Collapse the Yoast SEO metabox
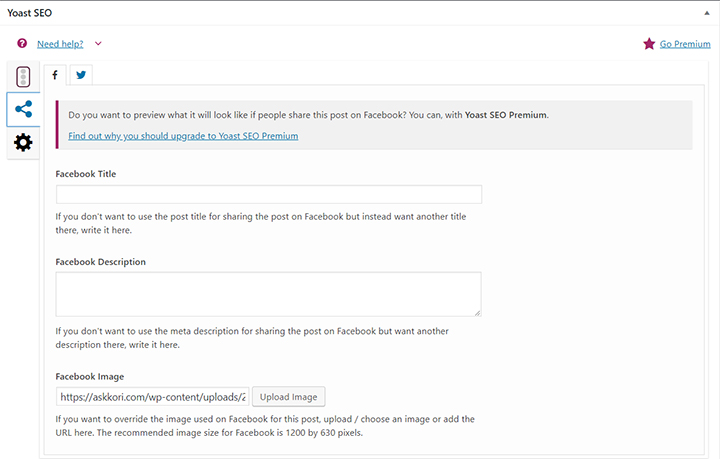Image resolution: width=720 pixels, height=459 pixels. coord(707,13)
